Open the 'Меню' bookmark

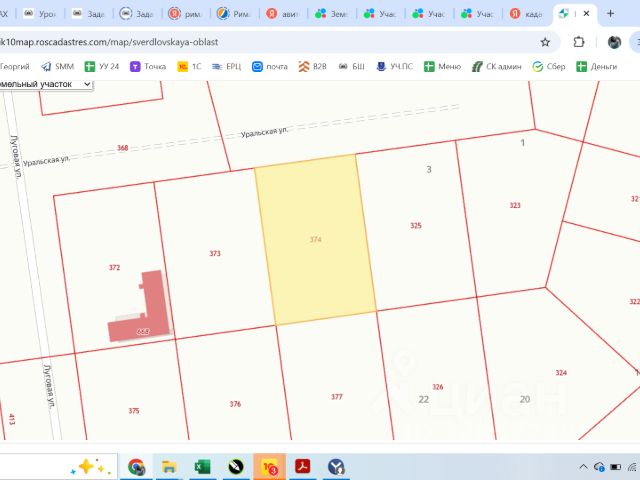[442, 67]
